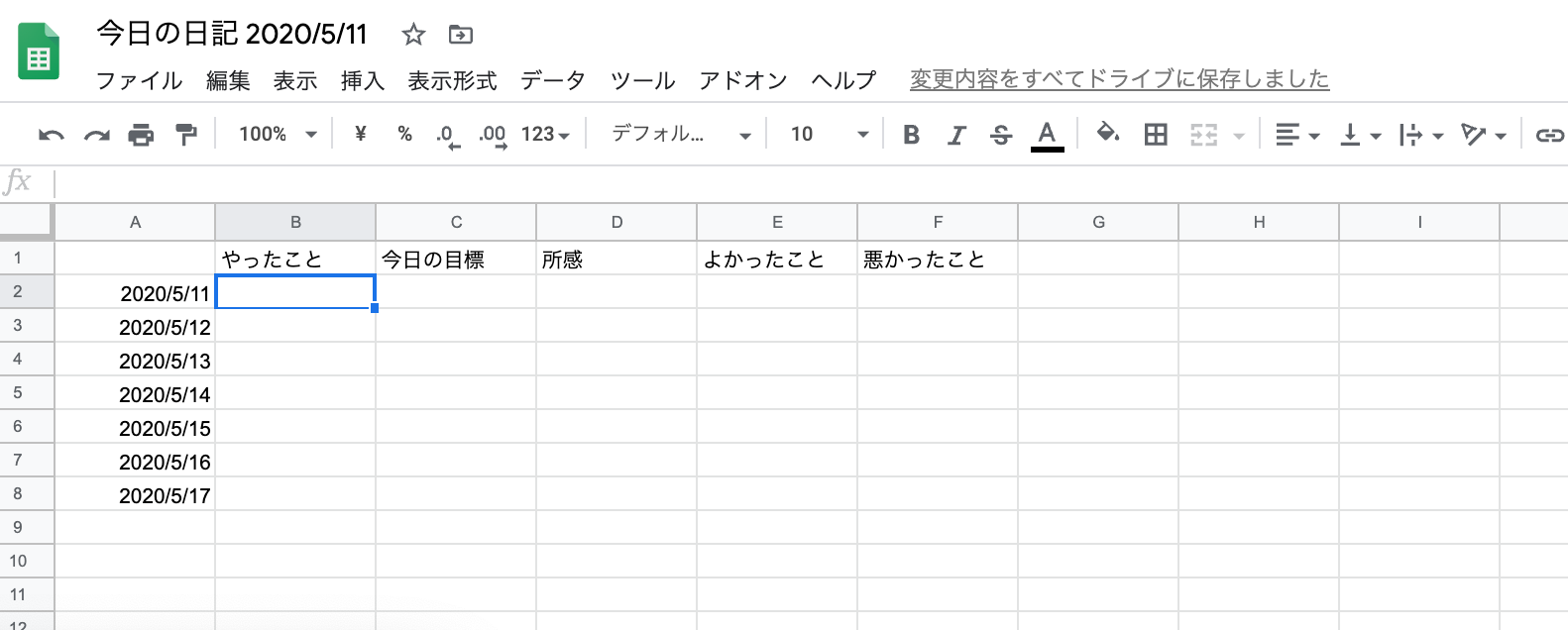This screenshot has height=630, width=1568.
Task: Open the fill color paint bucket
Action: 1107,133
